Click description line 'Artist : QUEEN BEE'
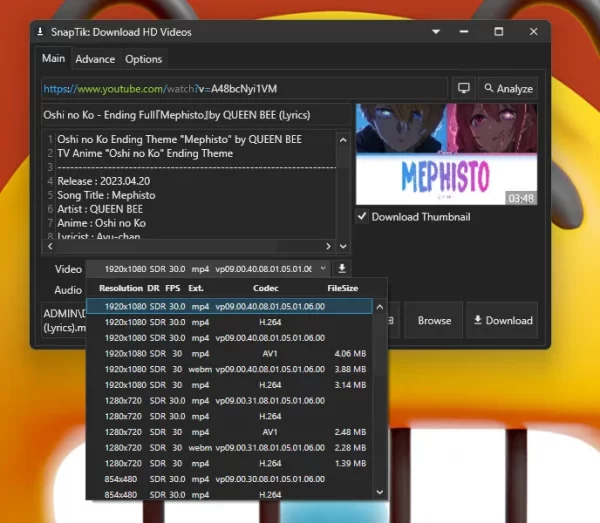Image resolution: width=600 pixels, height=523 pixels. [x=100, y=209]
